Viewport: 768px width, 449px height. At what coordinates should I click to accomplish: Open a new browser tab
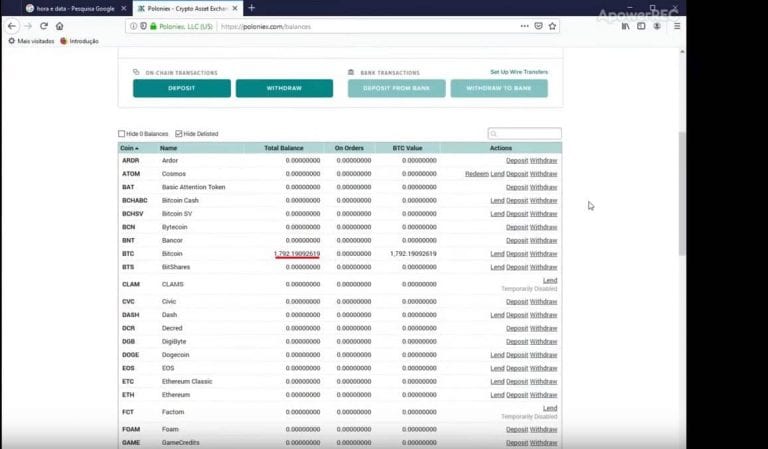tap(251, 8)
